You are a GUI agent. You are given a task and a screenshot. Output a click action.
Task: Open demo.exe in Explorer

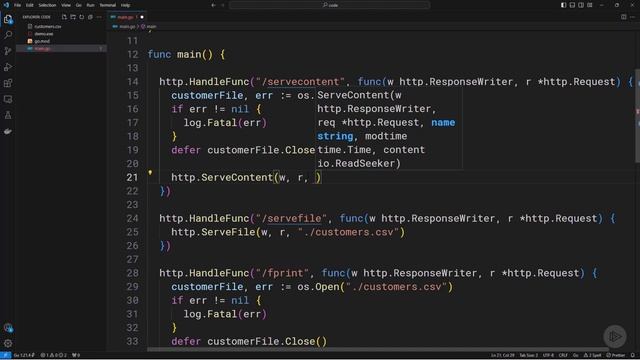tap(44, 34)
